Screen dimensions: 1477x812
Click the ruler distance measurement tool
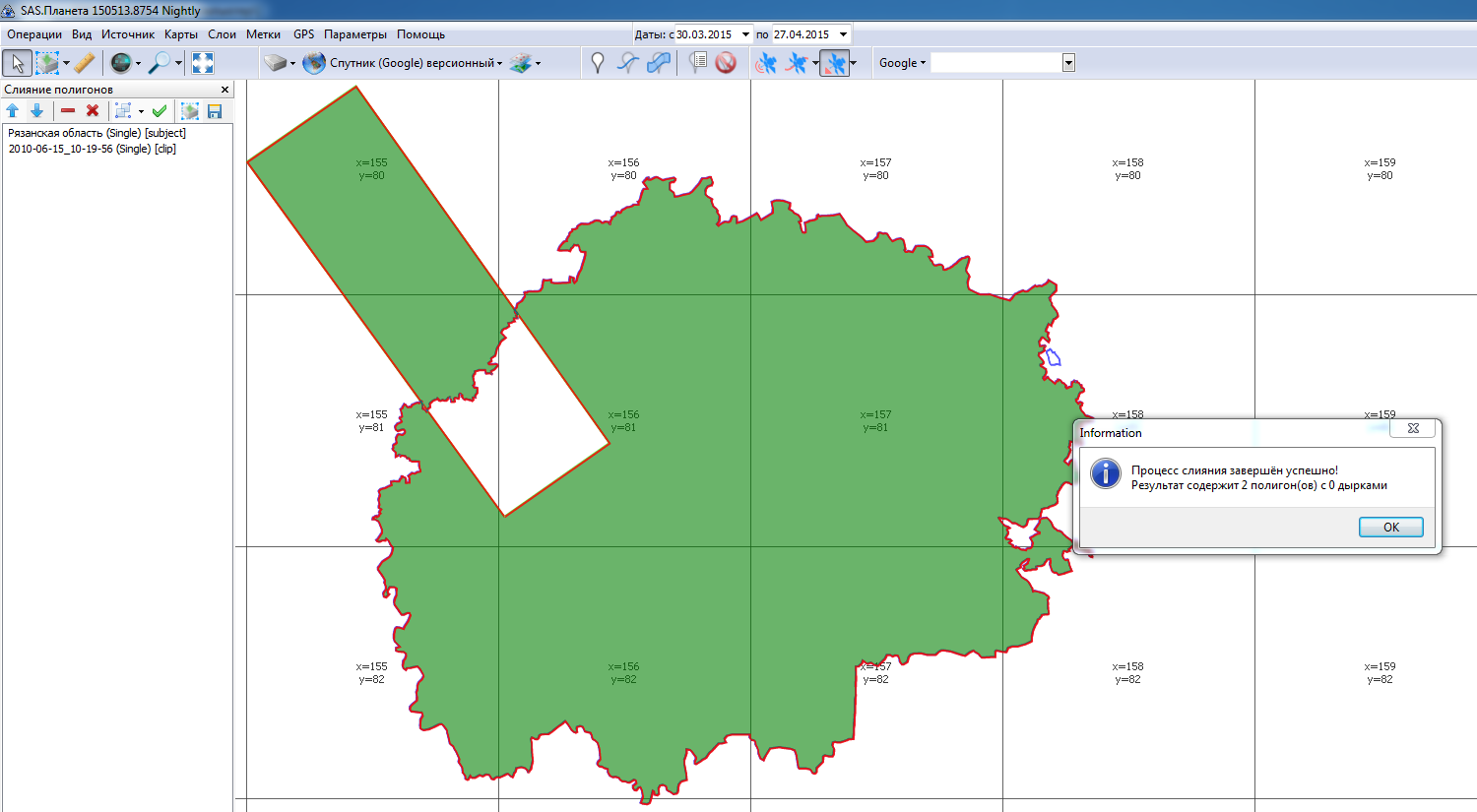[x=85, y=63]
